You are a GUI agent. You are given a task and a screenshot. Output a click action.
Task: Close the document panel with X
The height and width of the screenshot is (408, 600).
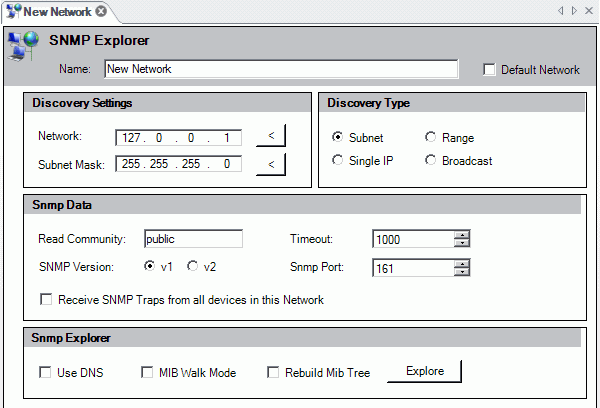pos(588,11)
